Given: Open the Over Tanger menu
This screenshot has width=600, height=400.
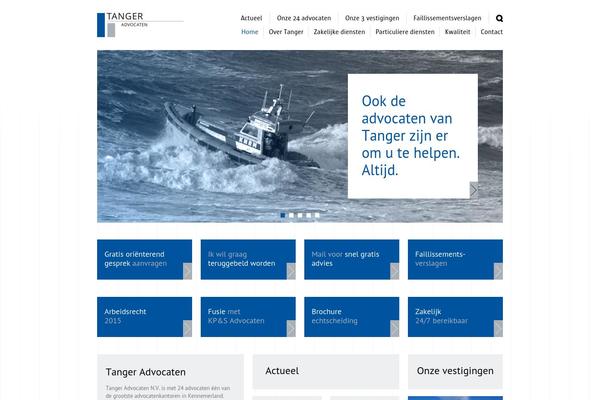Looking at the screenshot, I should click(x=286, y=32).
